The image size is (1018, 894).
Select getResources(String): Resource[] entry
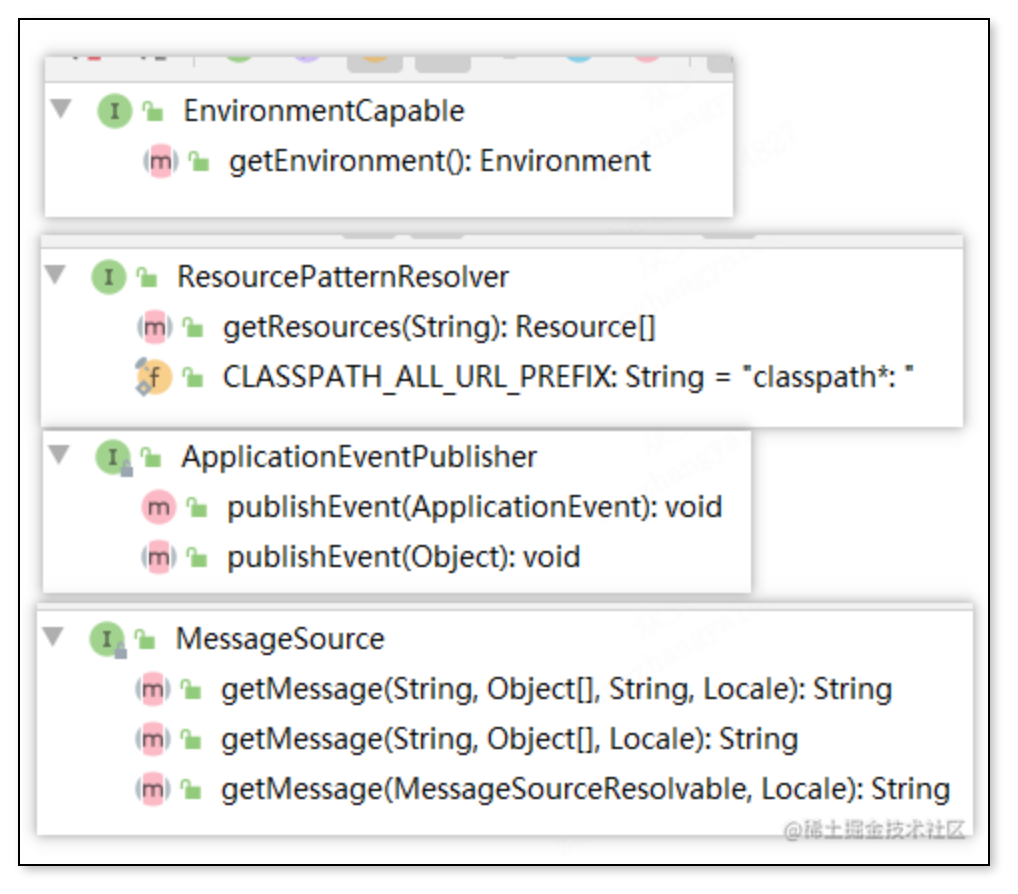[x=439, y=327]
